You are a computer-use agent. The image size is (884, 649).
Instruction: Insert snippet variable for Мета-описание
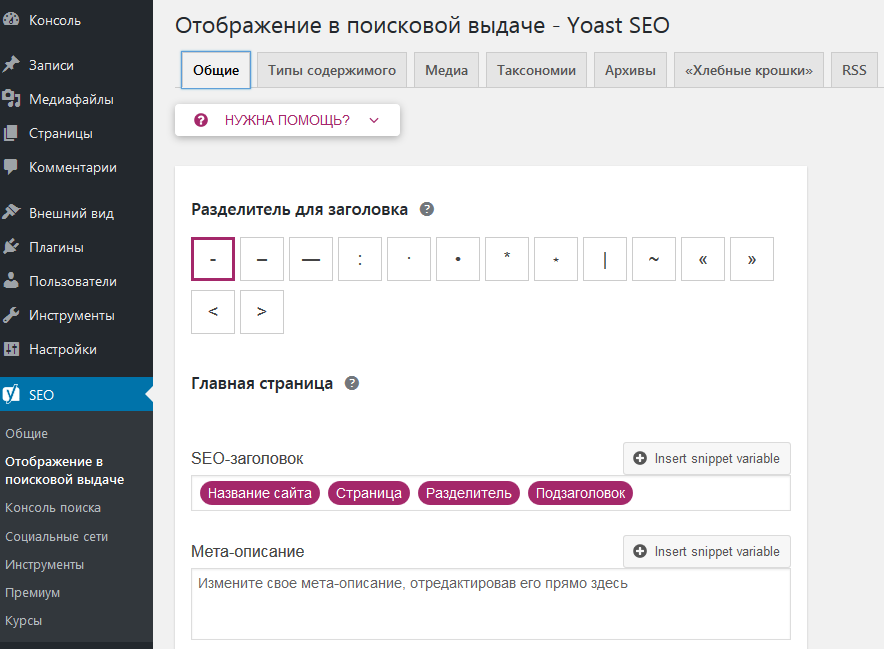(x=707, y=551)
